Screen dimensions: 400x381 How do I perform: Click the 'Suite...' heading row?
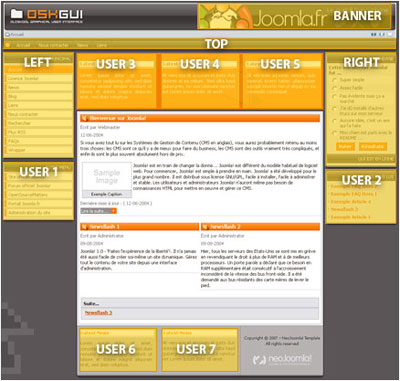point(200,304)
